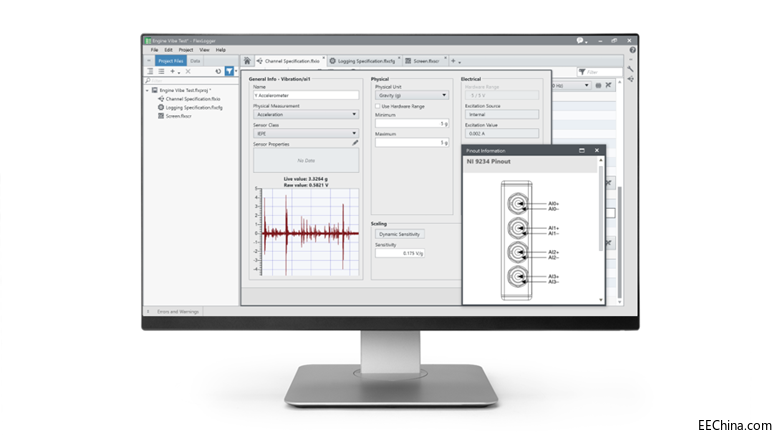Viewport: 780px width, 438px height.
Task: Collapse the Engine Vibe Test.flxproj tree node
Action: pyautogui.click(x=147, y=91)
